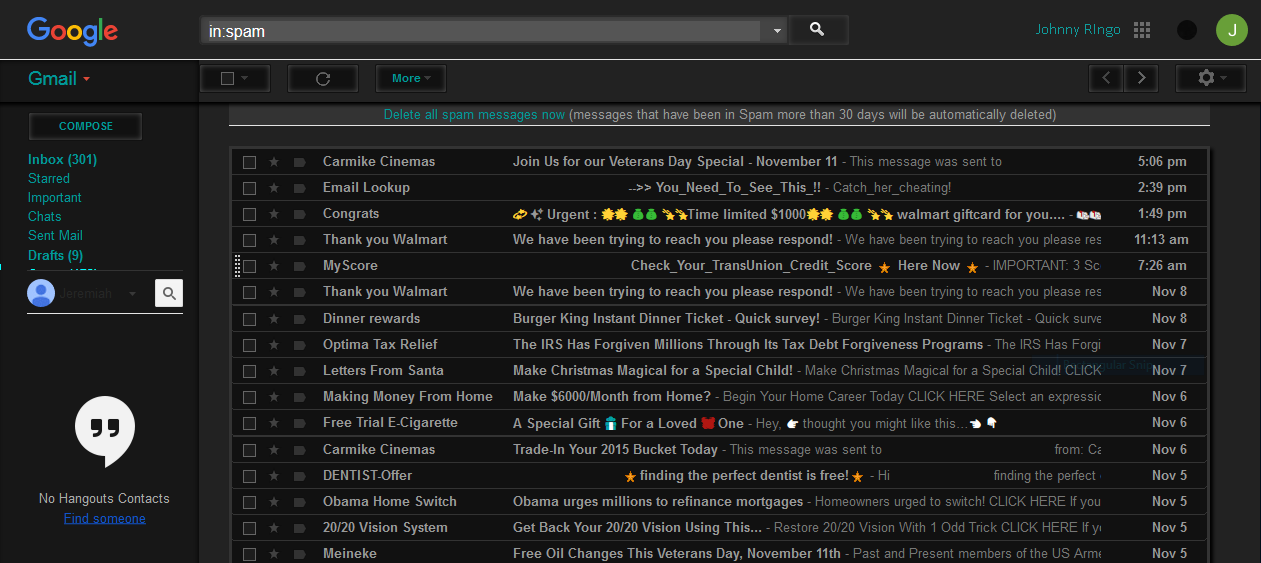The height and width of the screenshot is (563, 1261).
Task: Click the Find someone link
Action: (x=105, y=518)
